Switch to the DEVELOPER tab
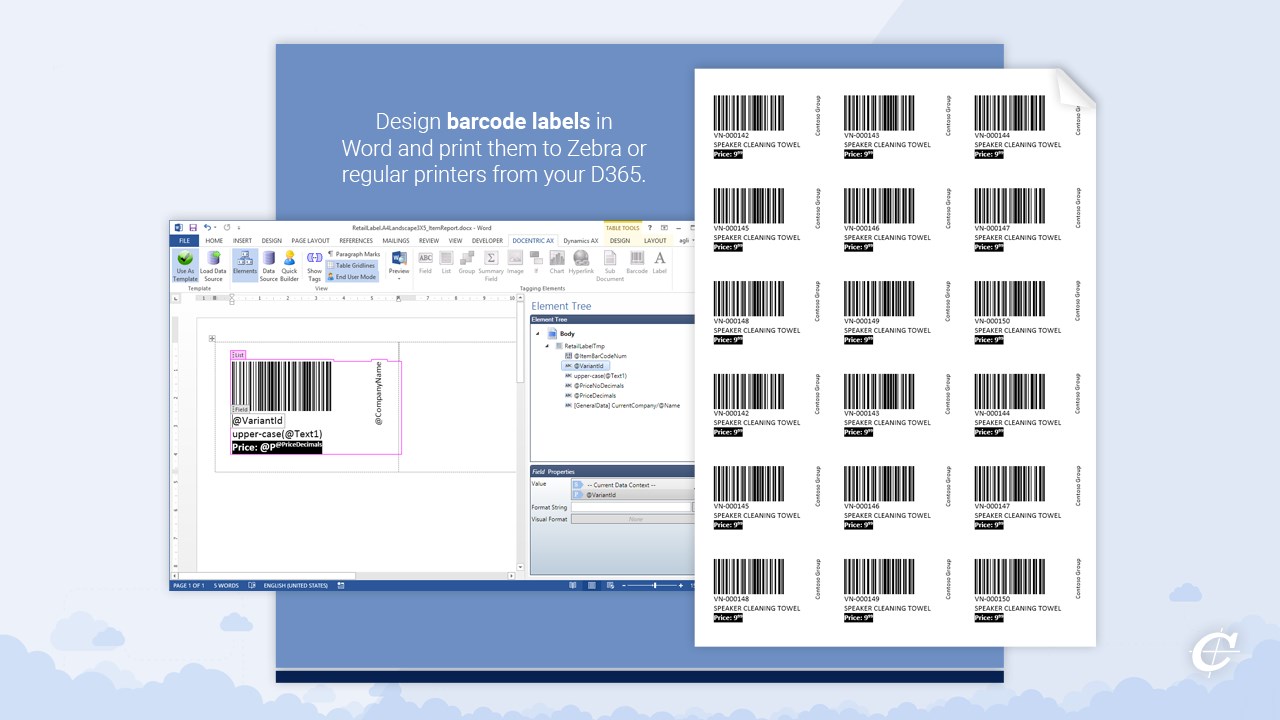 tap(487, 241)
